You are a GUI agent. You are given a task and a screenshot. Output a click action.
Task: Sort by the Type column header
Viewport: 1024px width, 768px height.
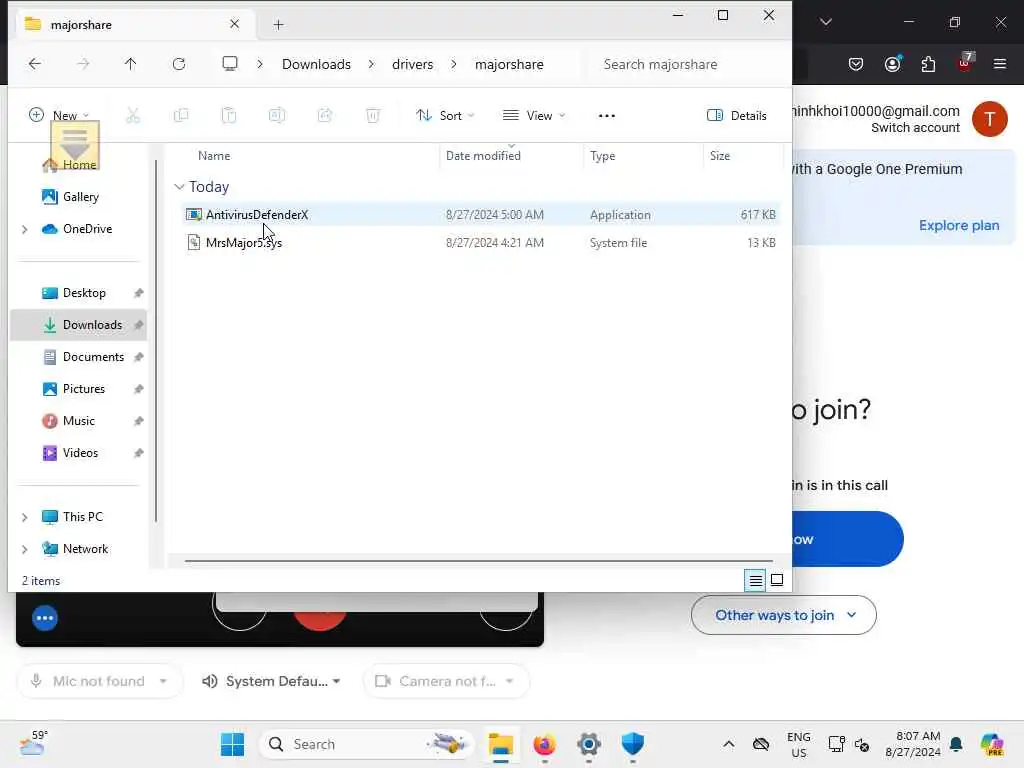coord(602,156)
